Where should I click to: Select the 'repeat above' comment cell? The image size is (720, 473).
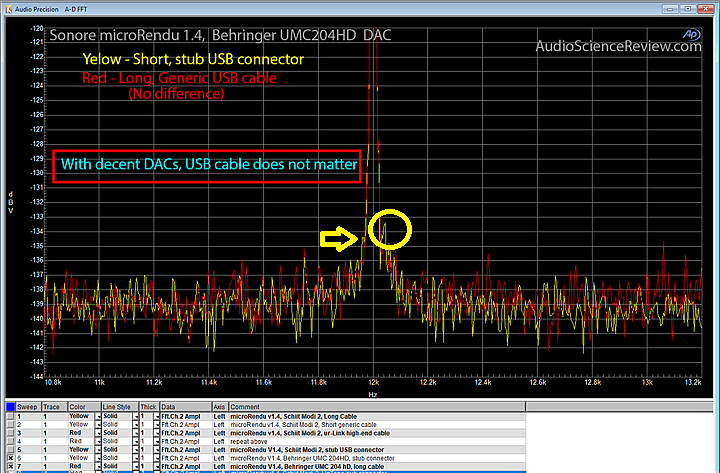pyautogui.click(x=248, y=441)
